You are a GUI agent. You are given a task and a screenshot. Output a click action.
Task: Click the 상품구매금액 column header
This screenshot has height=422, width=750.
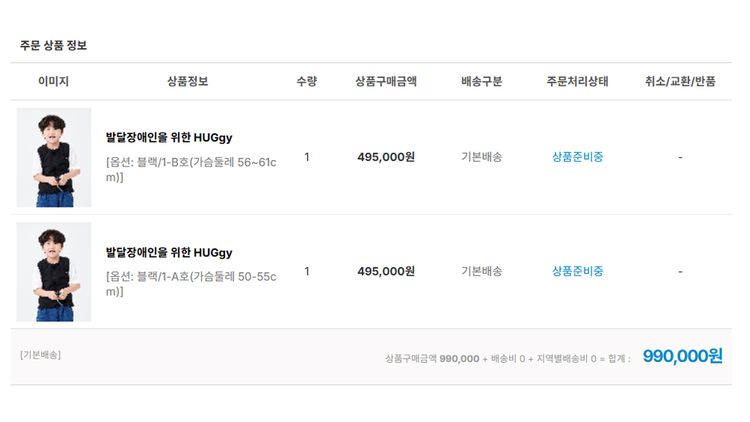tap(386, 82)
